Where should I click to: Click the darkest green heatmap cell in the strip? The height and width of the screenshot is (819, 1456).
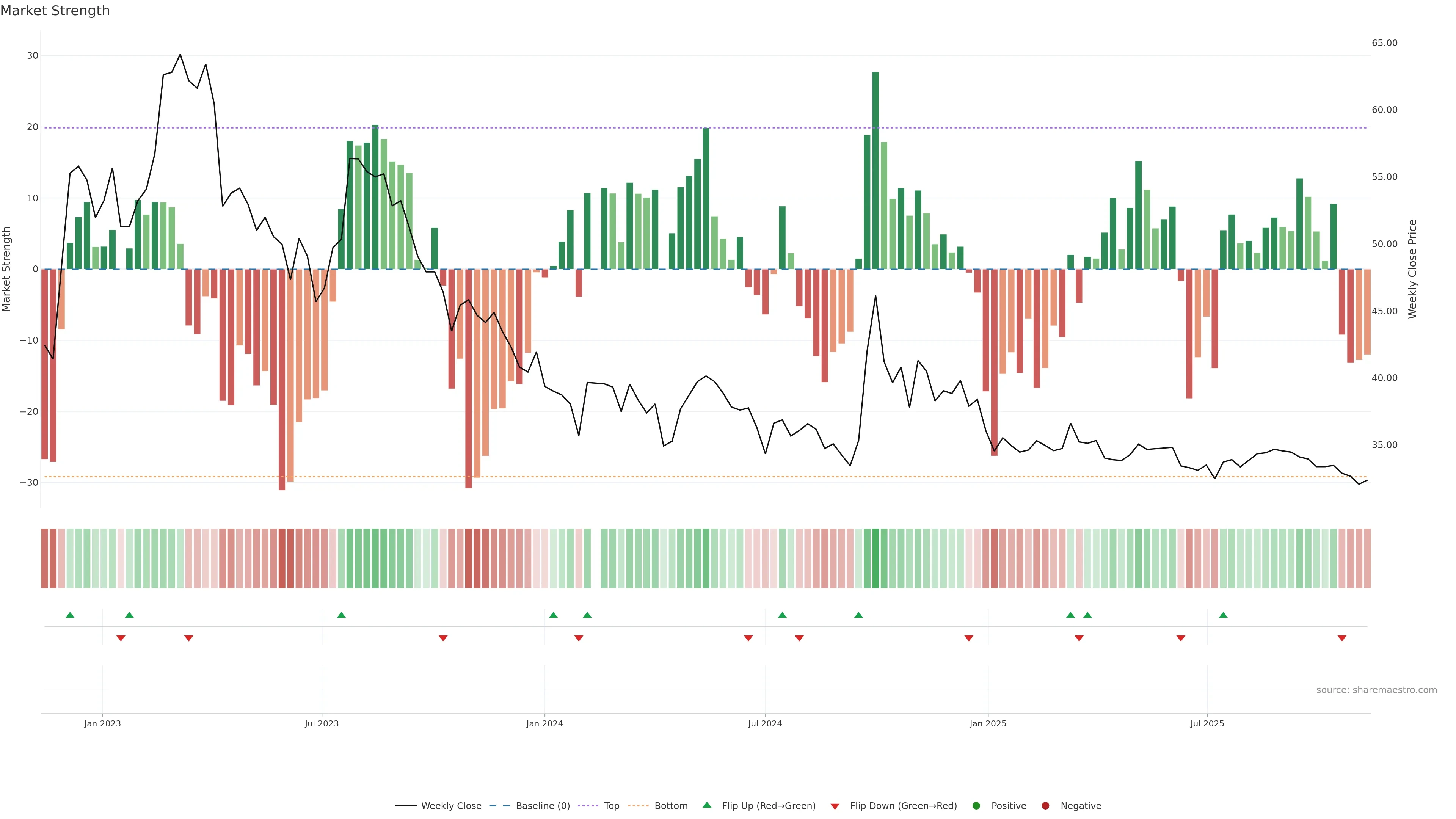[875, 558]
